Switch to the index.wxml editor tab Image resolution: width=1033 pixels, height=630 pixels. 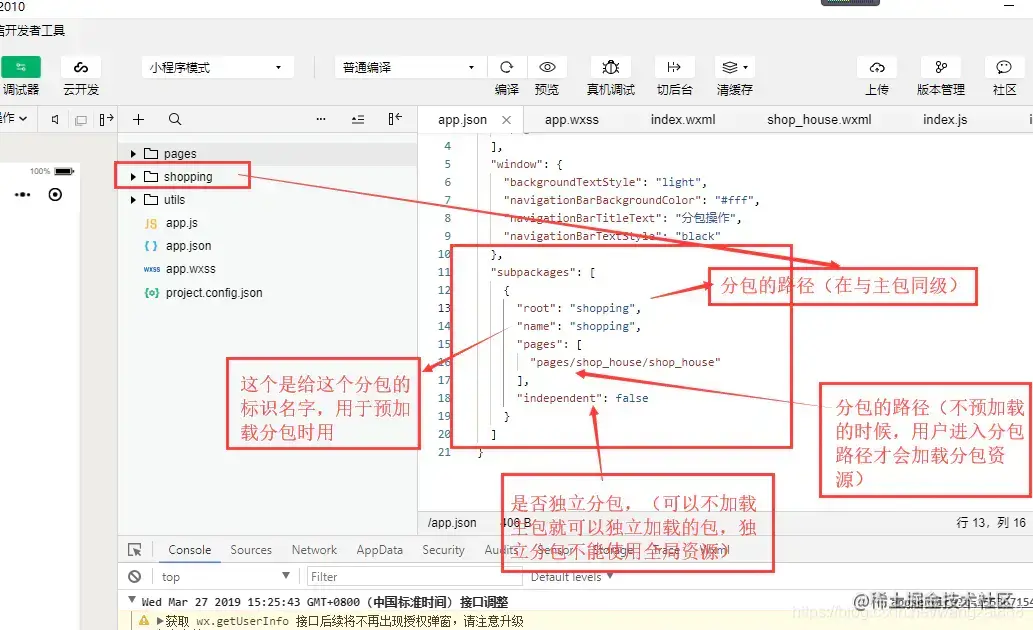tap(683, 120)
